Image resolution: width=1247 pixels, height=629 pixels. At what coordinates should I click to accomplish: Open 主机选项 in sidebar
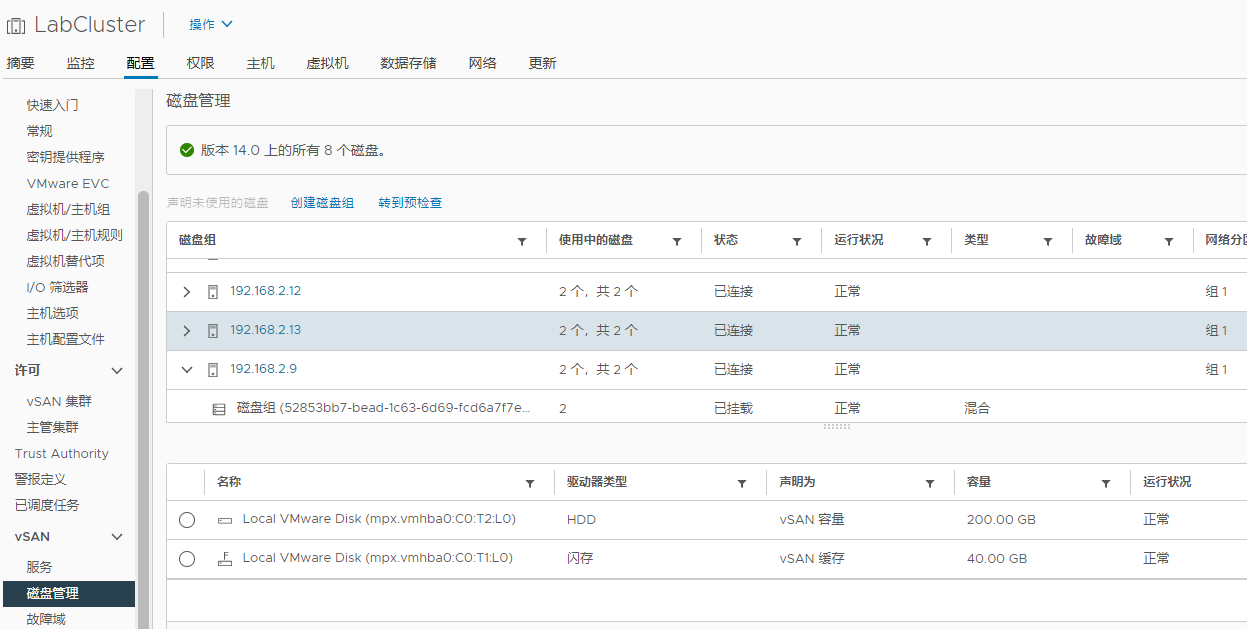click(x=53, y=313)
